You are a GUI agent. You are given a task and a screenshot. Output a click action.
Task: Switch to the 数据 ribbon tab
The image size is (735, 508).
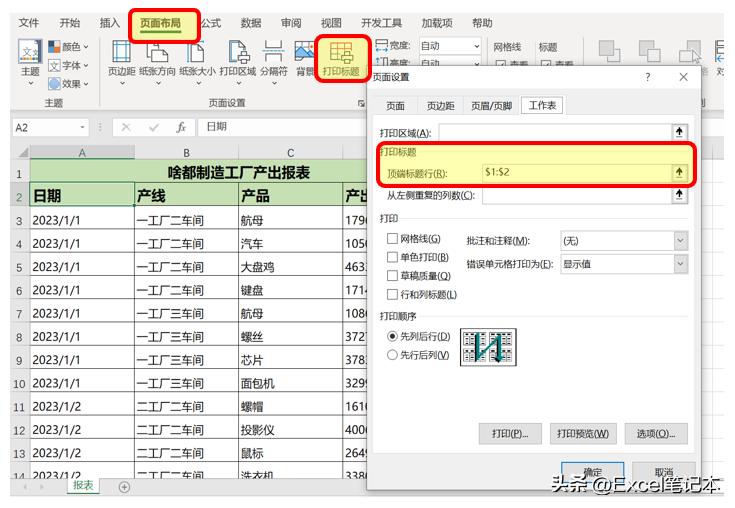[x=251, y=22]
